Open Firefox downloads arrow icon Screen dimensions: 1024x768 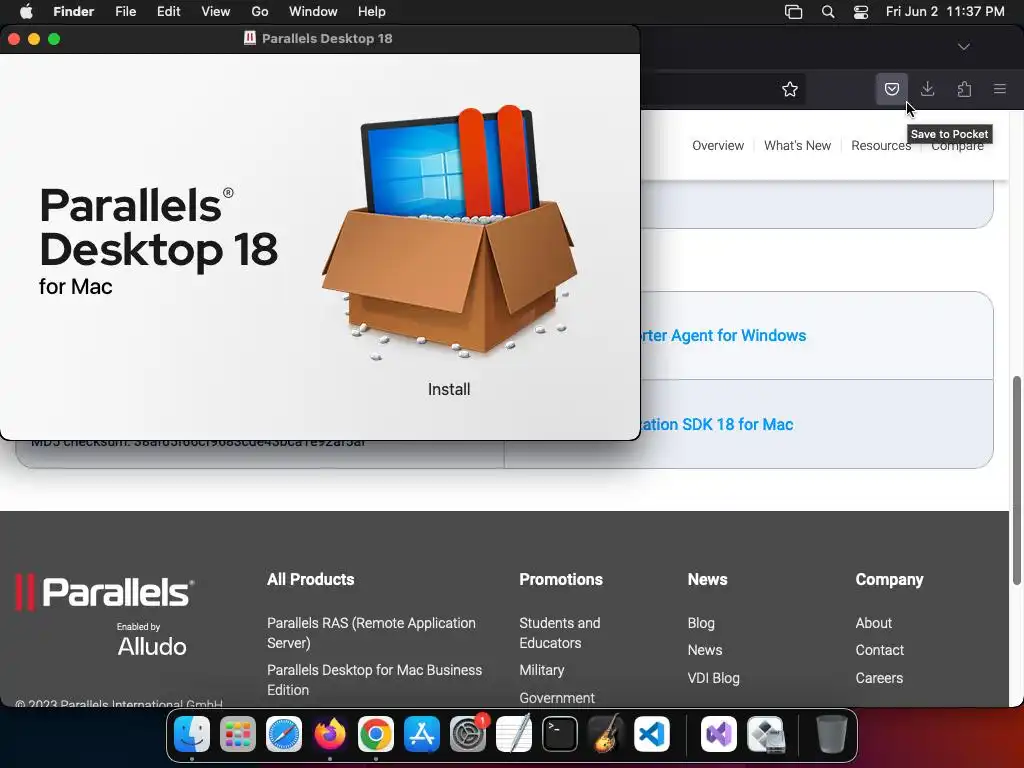927,89
